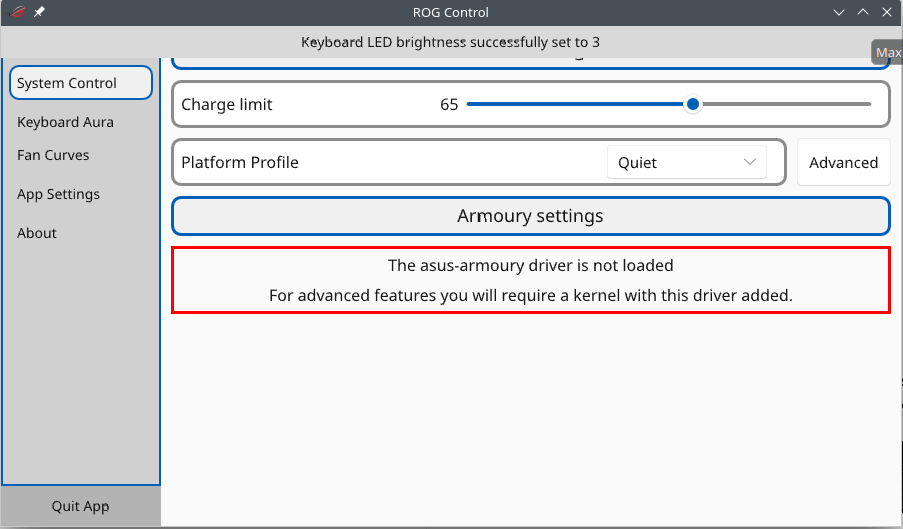
Task: Go to App Settings
Action: click(58, 194)
